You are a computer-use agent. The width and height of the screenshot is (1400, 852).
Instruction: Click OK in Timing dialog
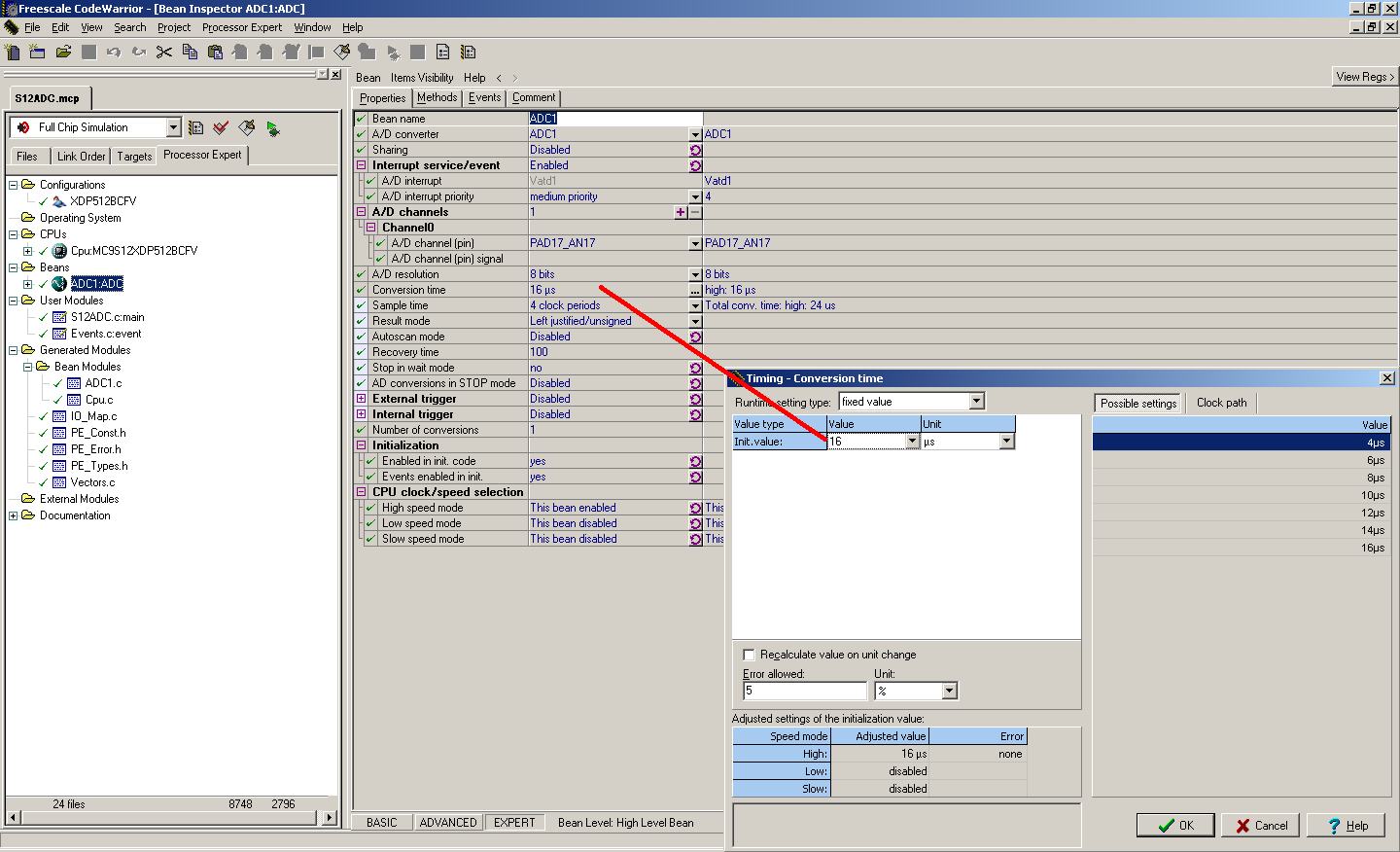[x=1175, y=825]
